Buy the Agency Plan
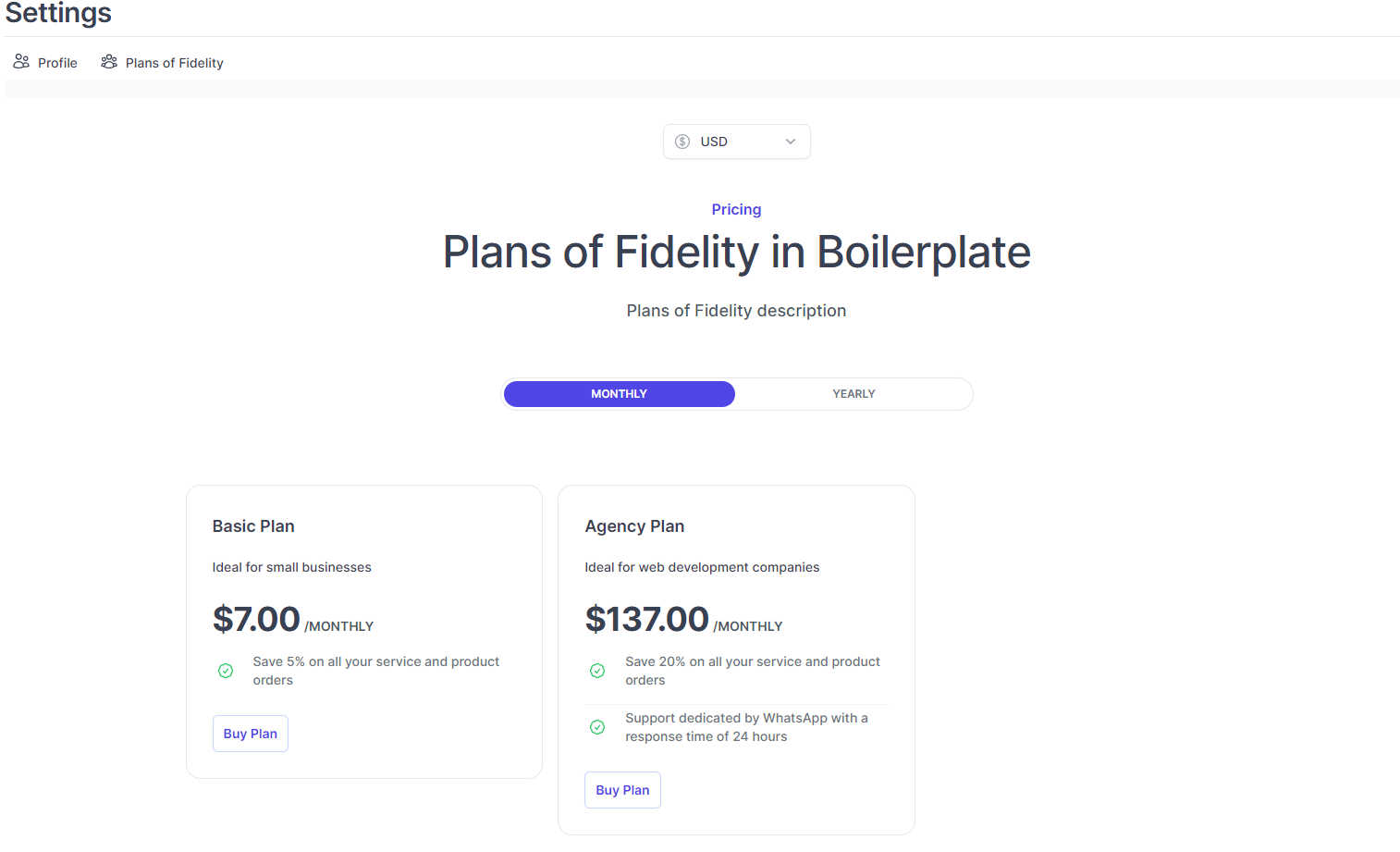Screen dimensions: 1400x852 click(x=622, y=790)
